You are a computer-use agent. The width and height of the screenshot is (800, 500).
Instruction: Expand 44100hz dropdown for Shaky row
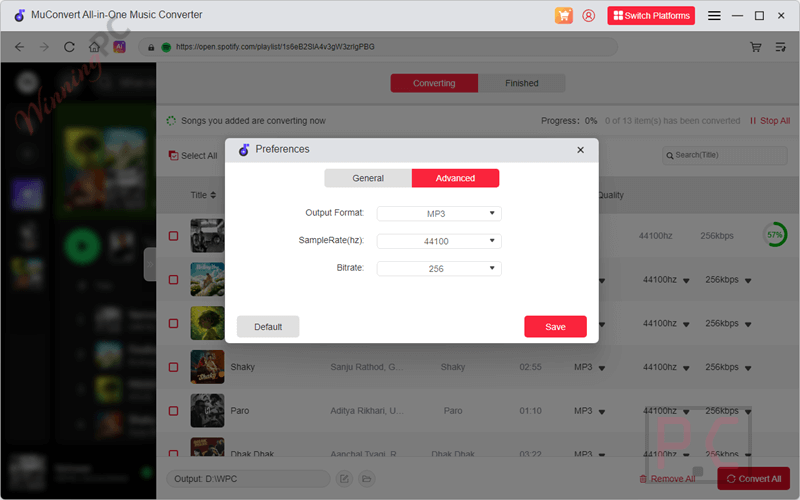pyautogui.click(x=686, y=368)
